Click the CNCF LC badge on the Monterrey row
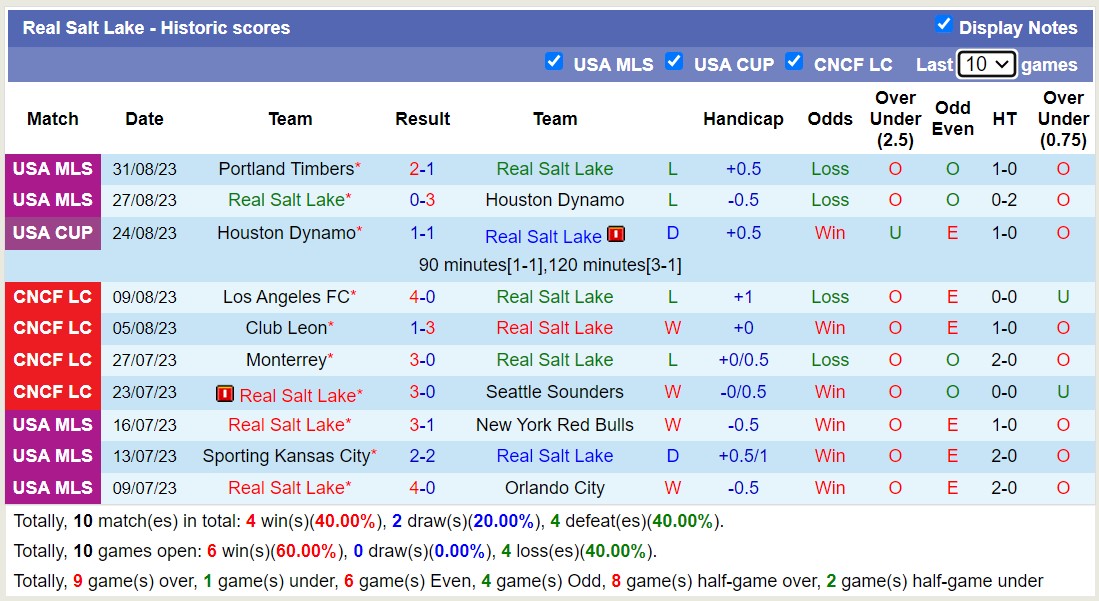This screenshot has height=601, width=1099. coord(52,360)
